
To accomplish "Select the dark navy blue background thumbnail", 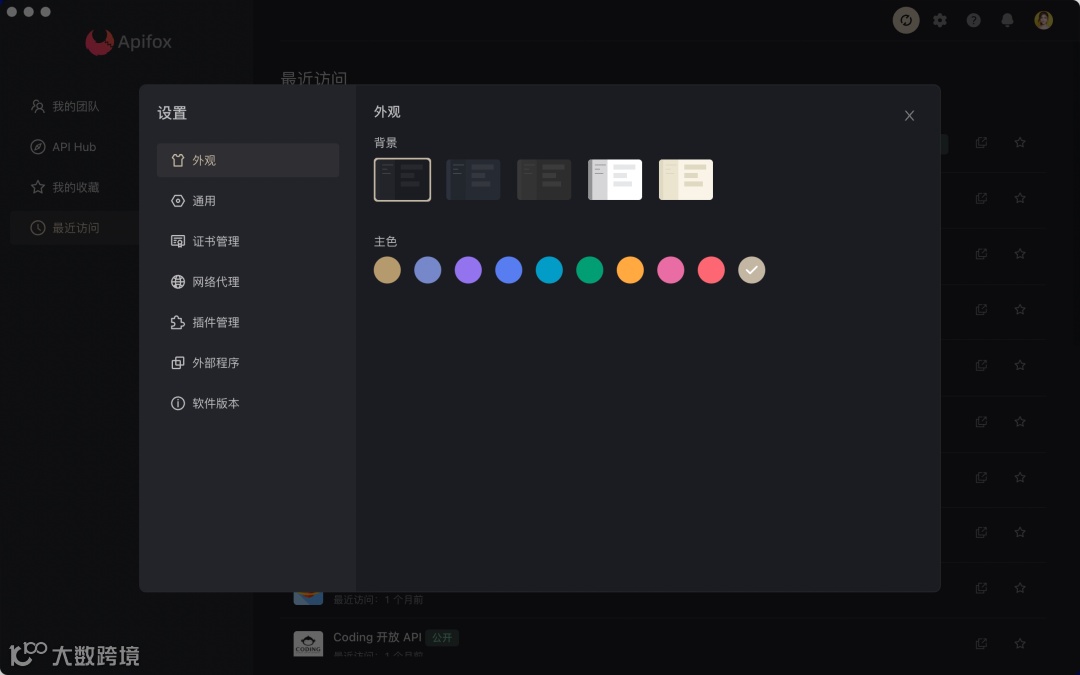I will [473, 180].
